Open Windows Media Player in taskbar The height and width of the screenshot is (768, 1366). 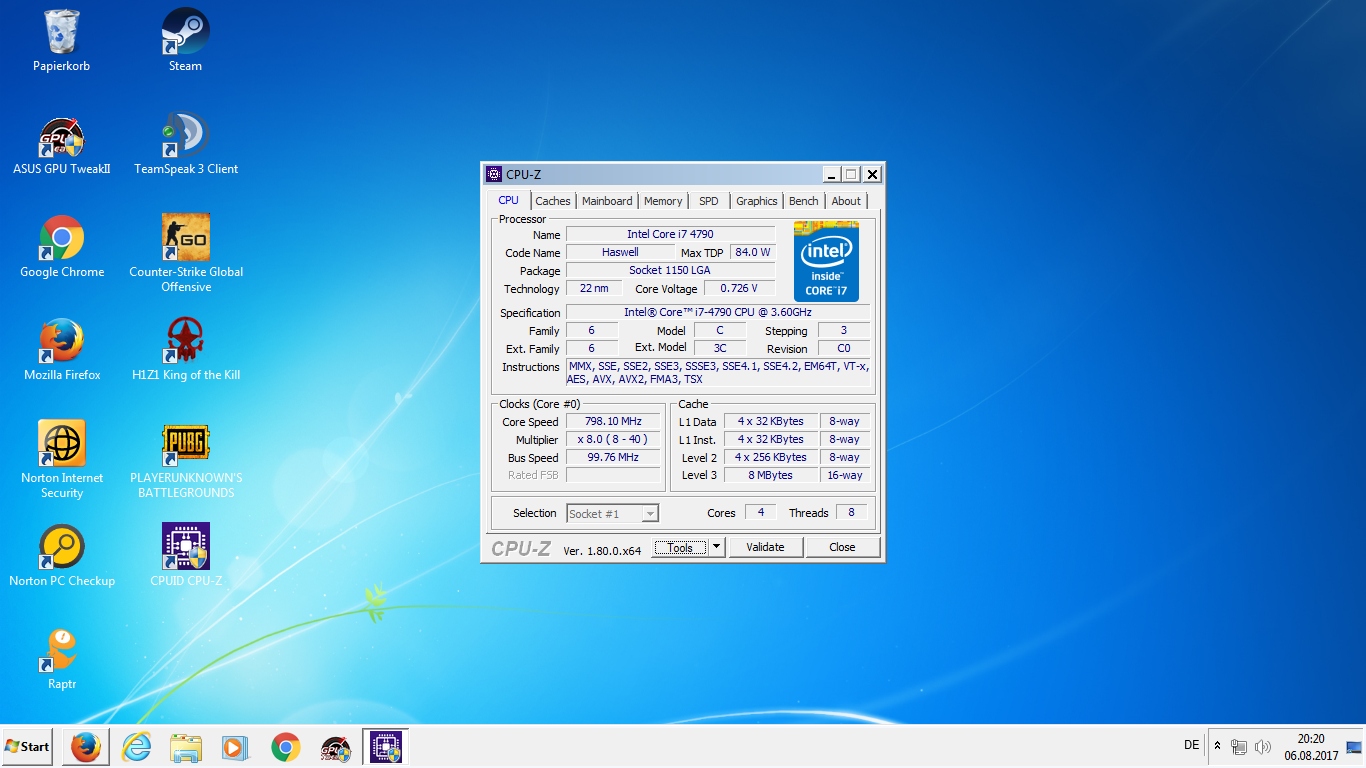coord(235,747)
